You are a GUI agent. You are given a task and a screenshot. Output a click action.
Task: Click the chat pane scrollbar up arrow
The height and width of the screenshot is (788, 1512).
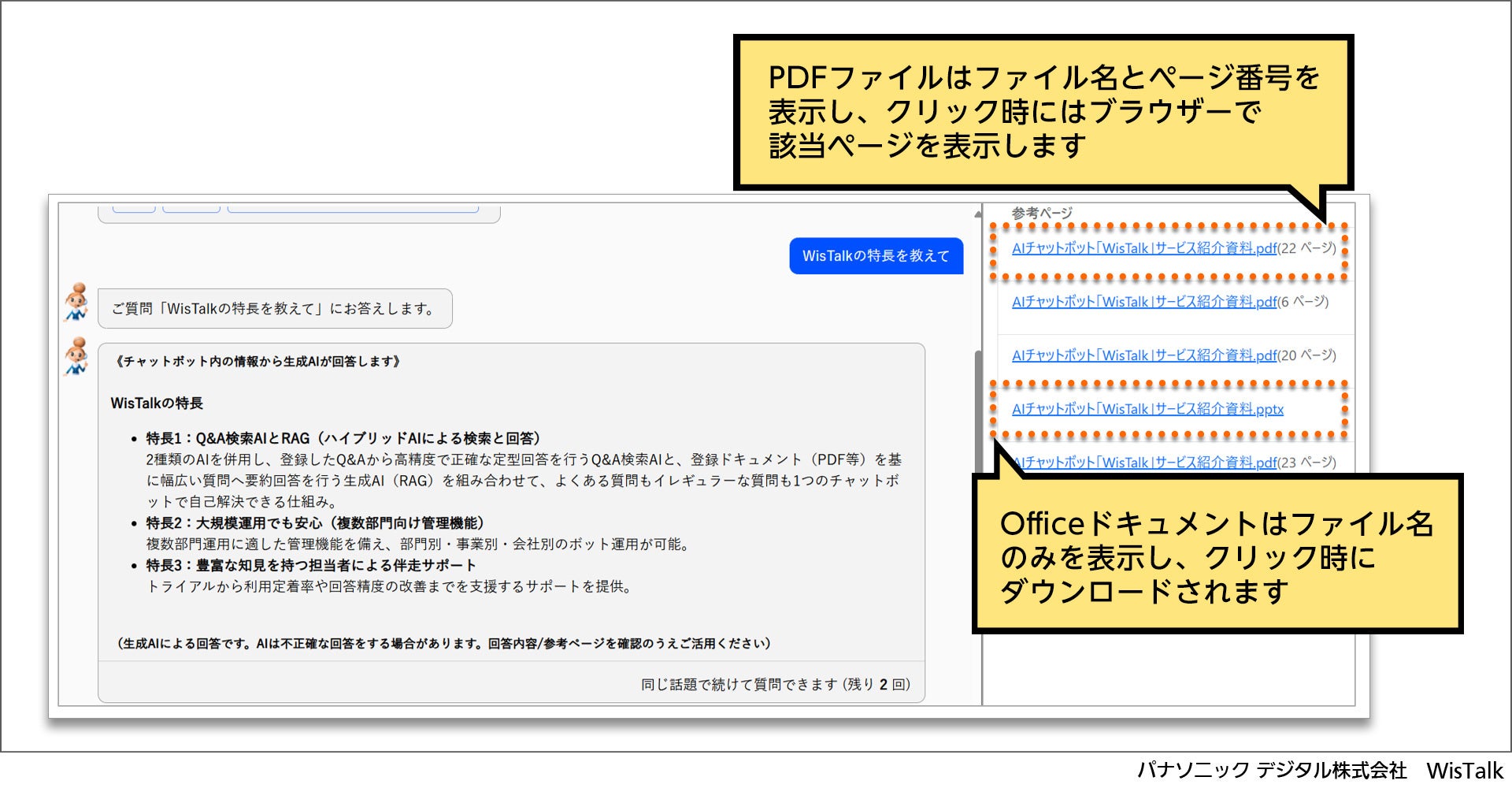[978, 214]
